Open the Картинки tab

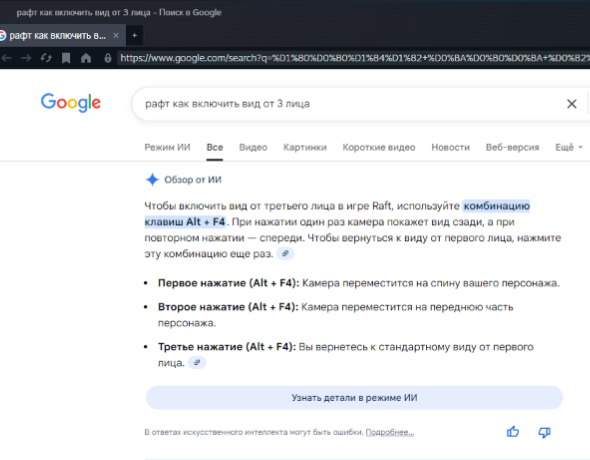pos(305,147)
